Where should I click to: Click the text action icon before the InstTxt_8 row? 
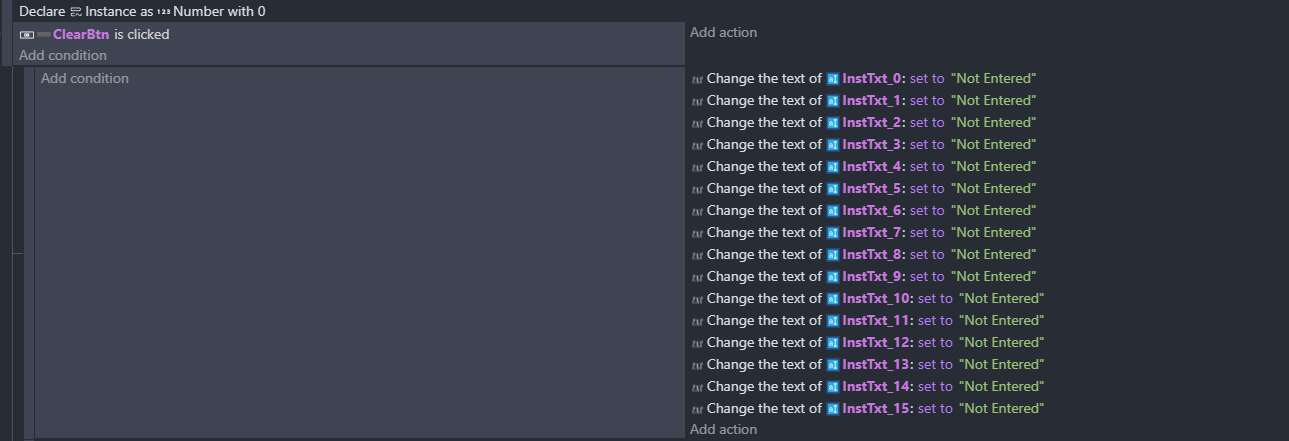click(697, 255)
